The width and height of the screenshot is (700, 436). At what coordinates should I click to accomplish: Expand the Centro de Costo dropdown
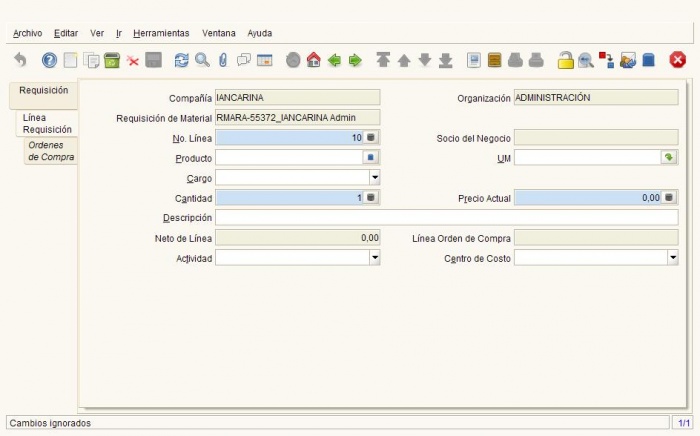pos(673,257)
